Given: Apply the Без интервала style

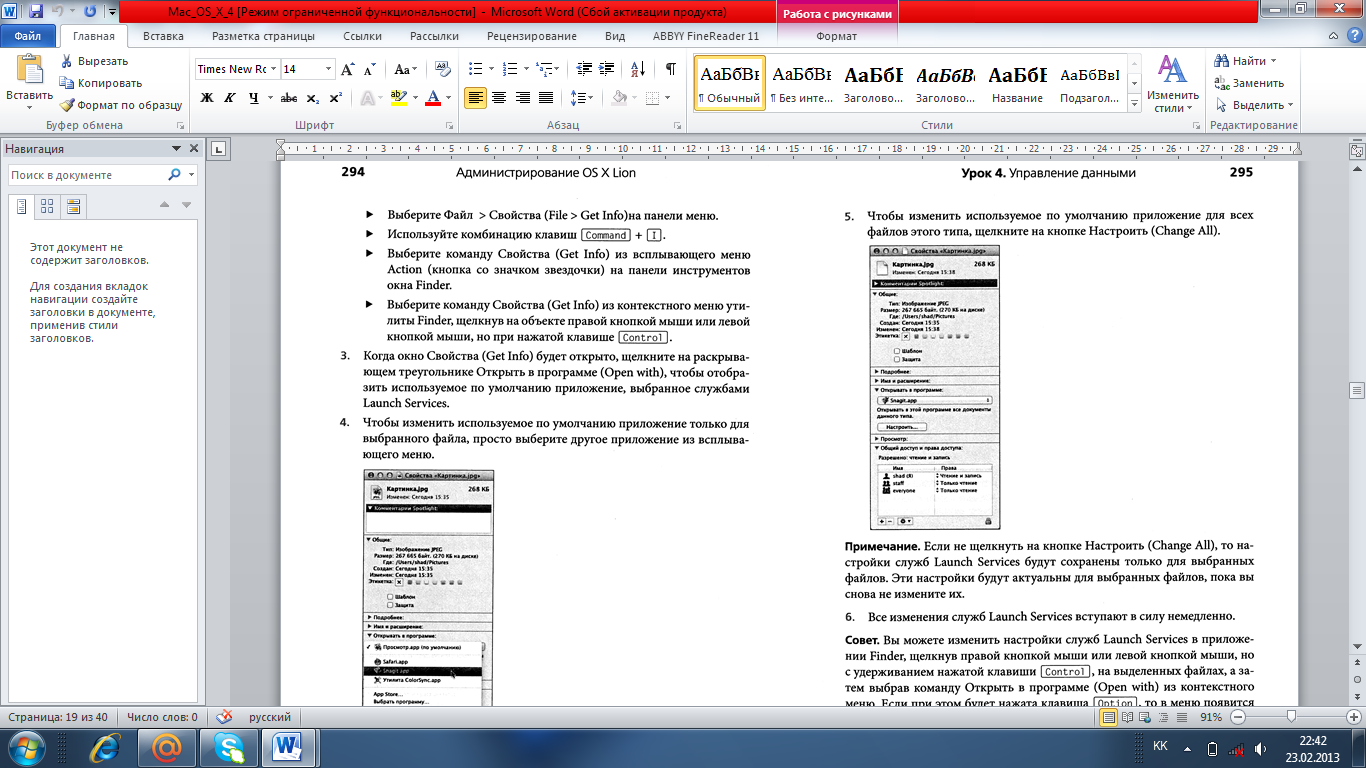Looking at the screenshot, I should coord(802,83).
